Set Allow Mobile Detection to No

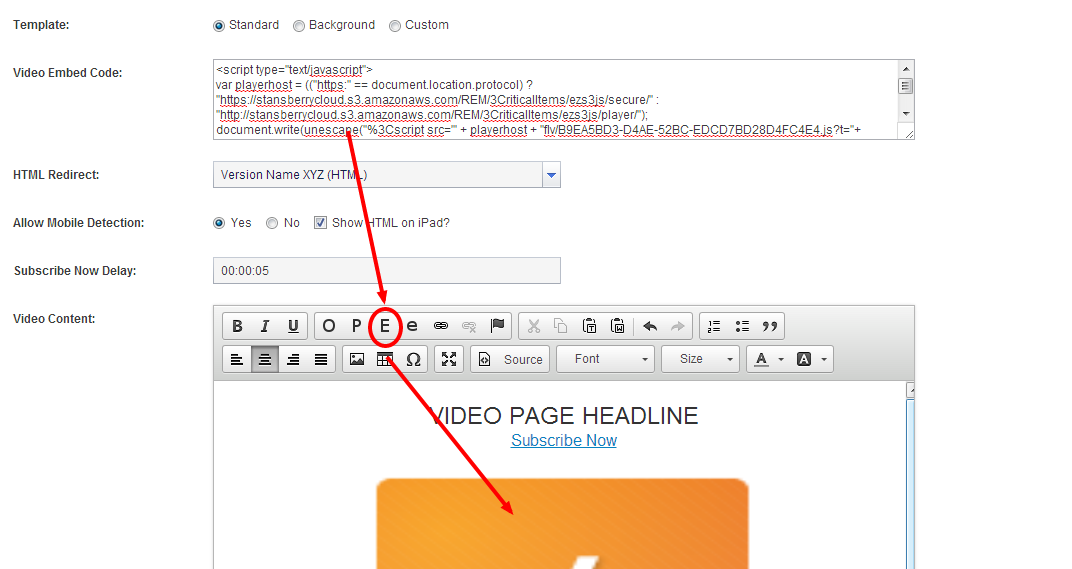(x=272, y=223)
